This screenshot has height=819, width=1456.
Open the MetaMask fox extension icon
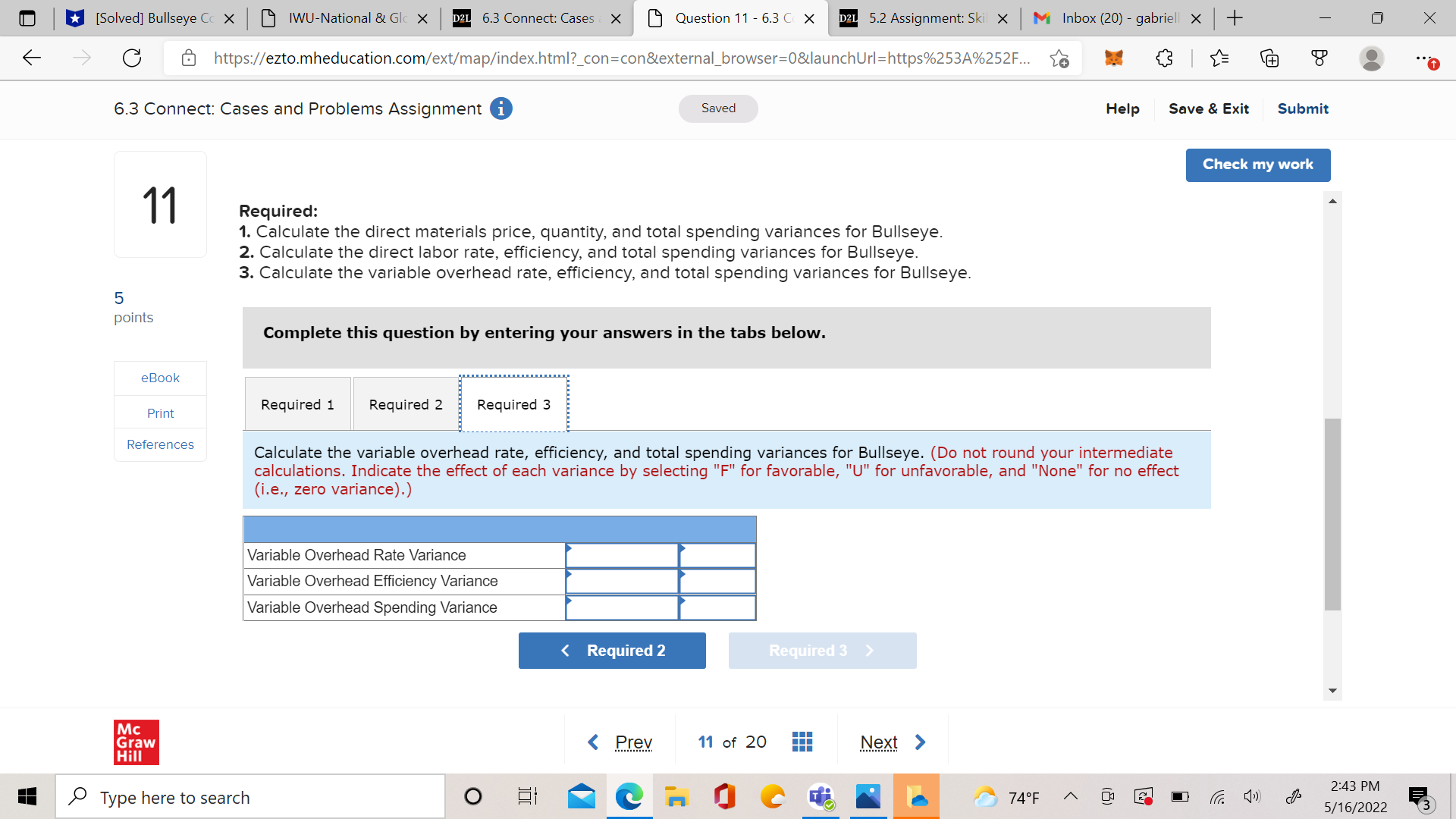(1113, 58)
